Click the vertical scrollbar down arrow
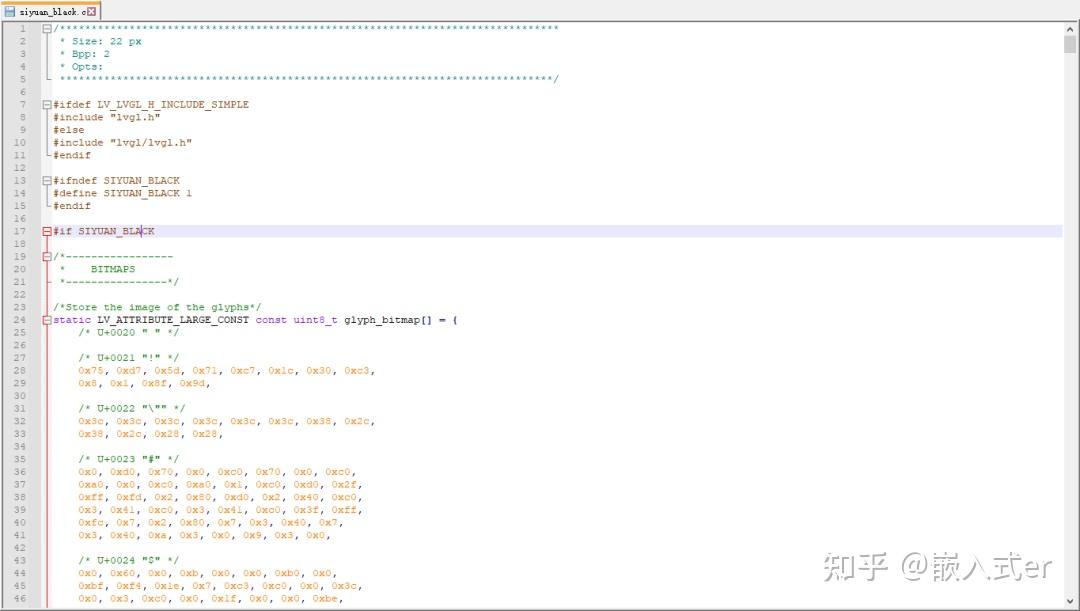 (x=1070, y=601)
